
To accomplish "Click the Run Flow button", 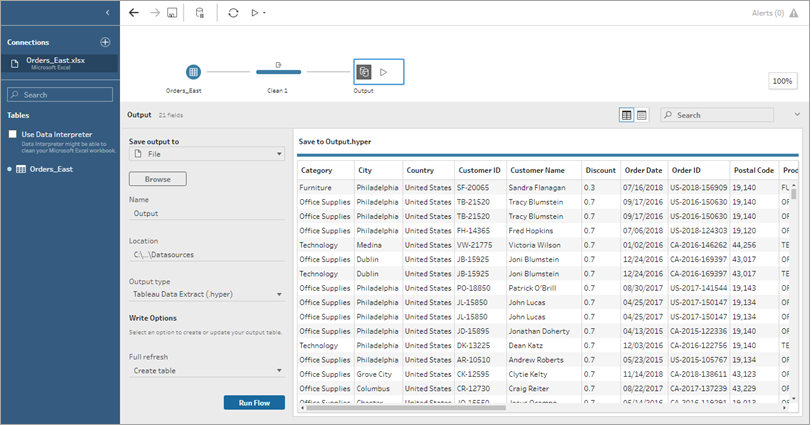I will (x=254, y=403).
